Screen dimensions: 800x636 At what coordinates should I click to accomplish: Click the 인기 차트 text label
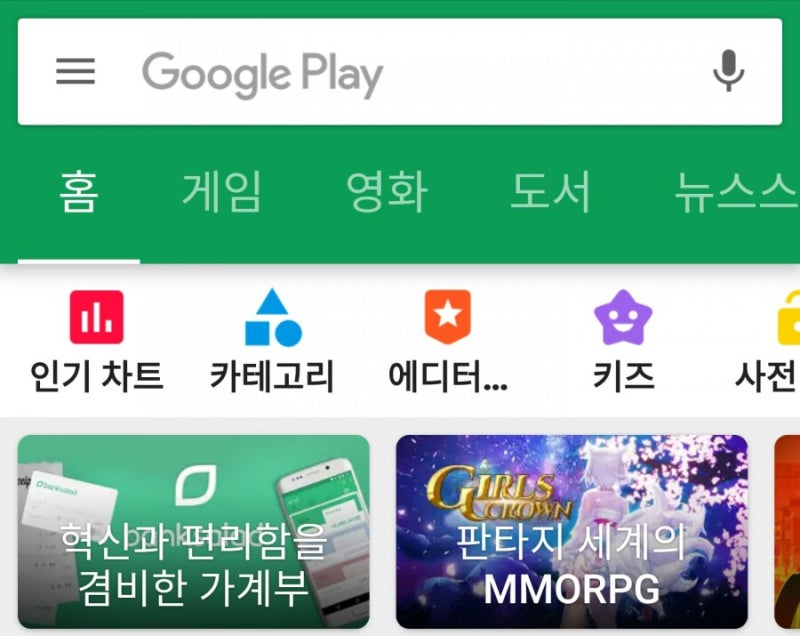click(96, 376)
